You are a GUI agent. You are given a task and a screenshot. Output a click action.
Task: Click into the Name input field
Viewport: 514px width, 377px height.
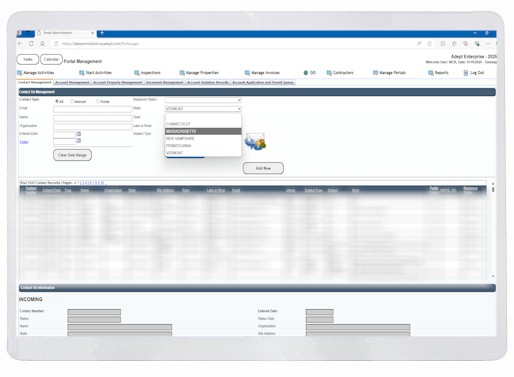(x=92, y=118)
